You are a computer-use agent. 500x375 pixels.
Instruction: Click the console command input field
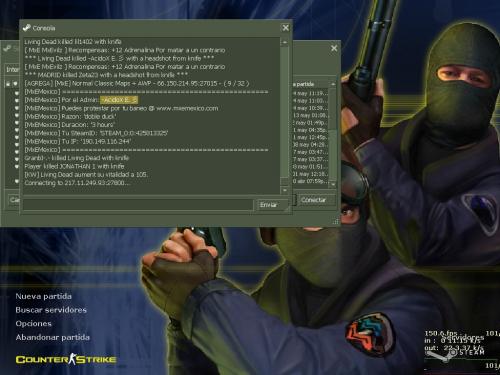[x=138, y=205]
